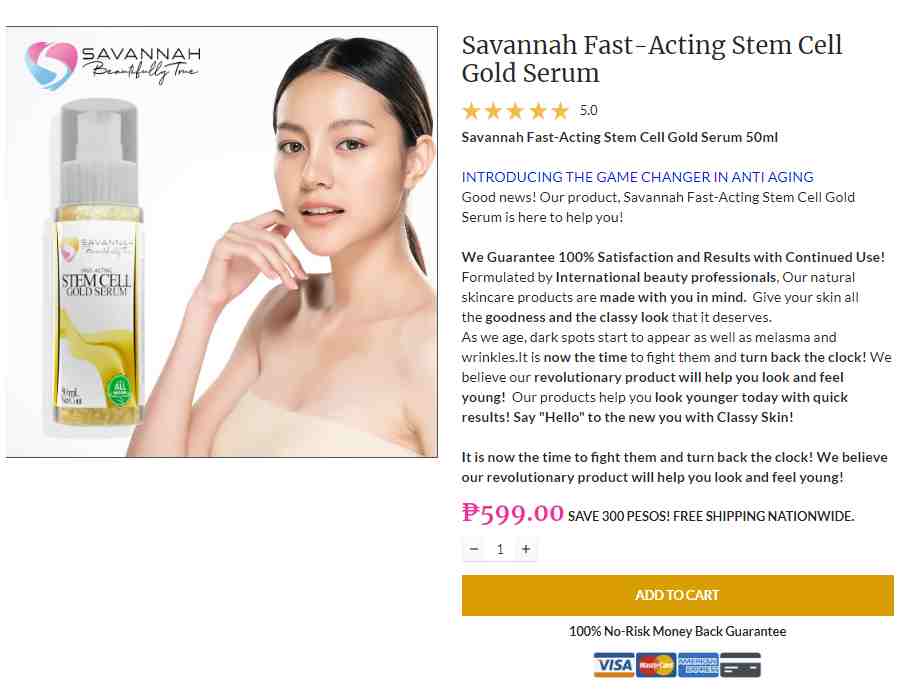Screen dimensions: 900x690
Task: Click the model's face in product photo
Action: point(327,155)
